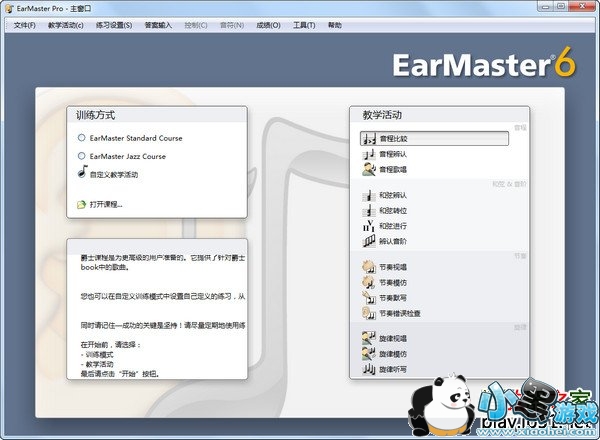Choose the 和弦辨认 chord identification icon
The image size is (600, 440).
point(369,195)
